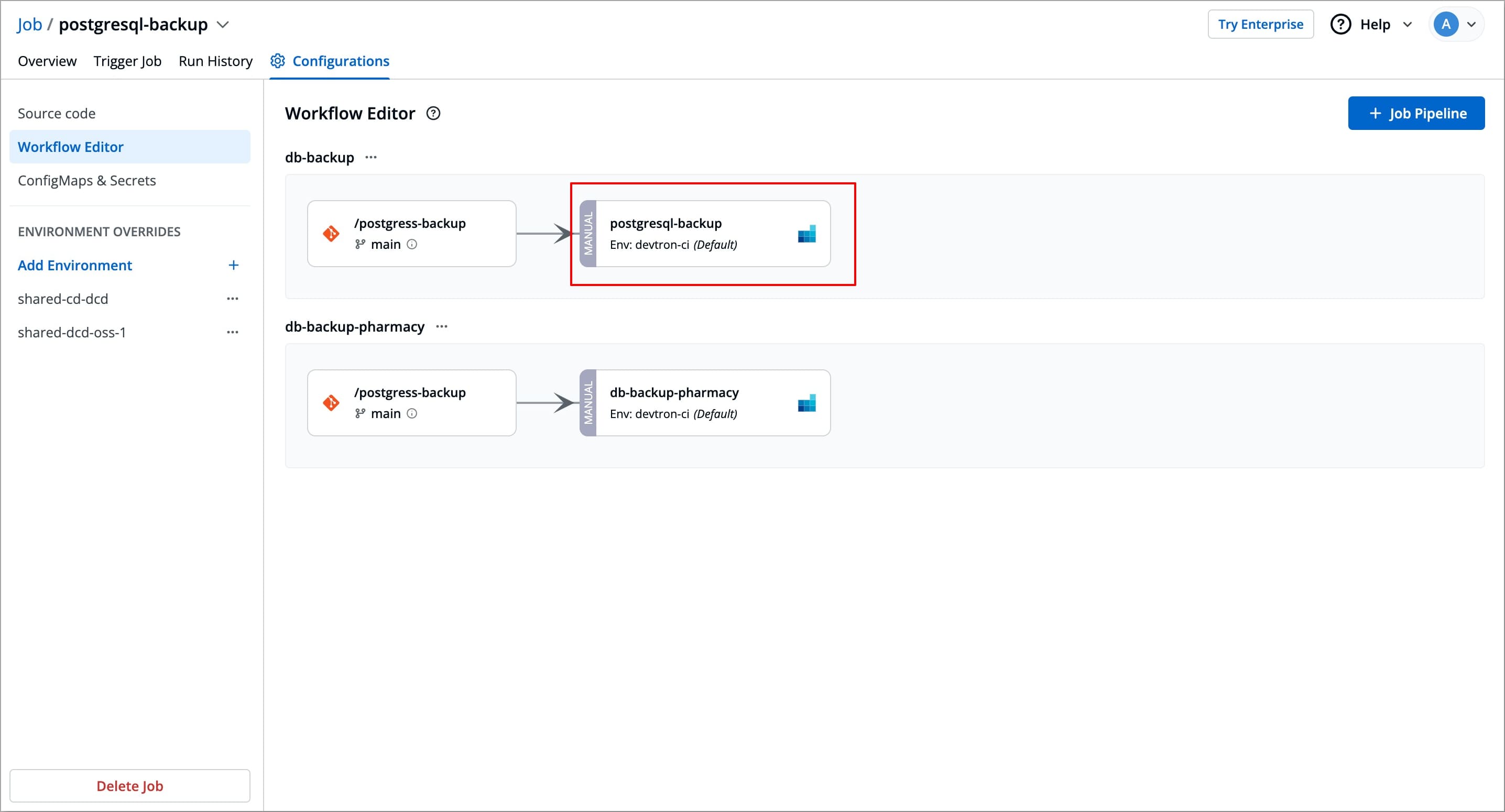Screen dimensions: 1505x812
Task: Click the info icon beside main in the db-backup workflow
Action: tap(412, 244)
